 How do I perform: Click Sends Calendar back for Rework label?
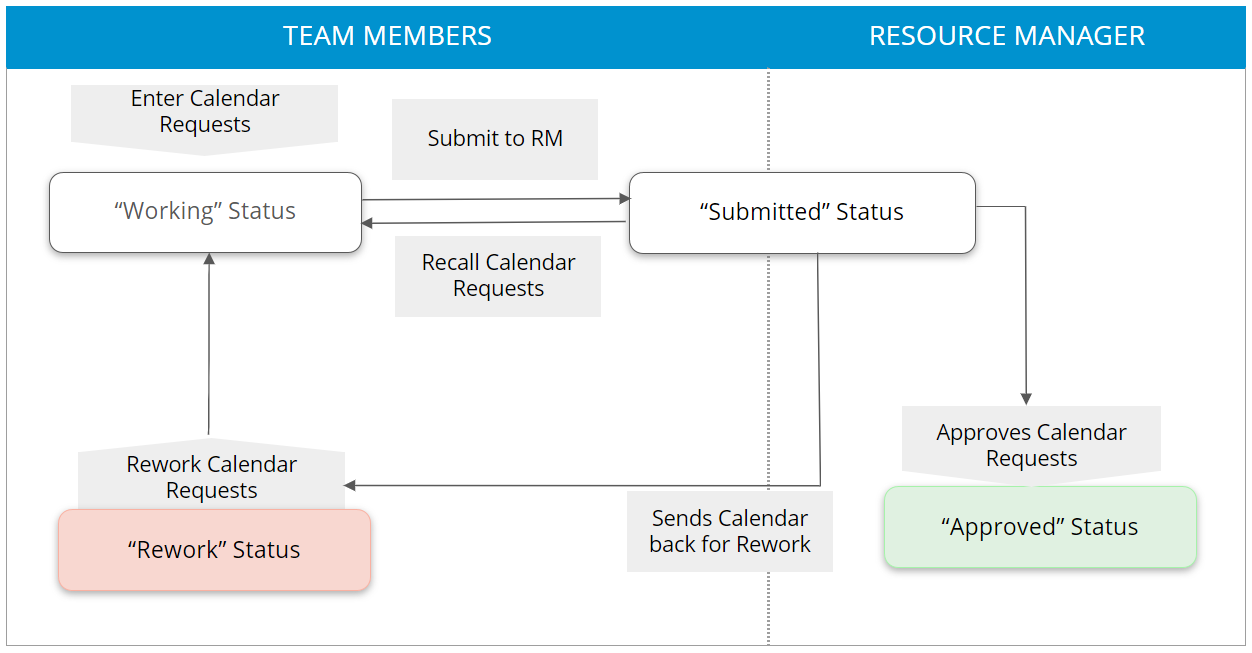[730, 531]
